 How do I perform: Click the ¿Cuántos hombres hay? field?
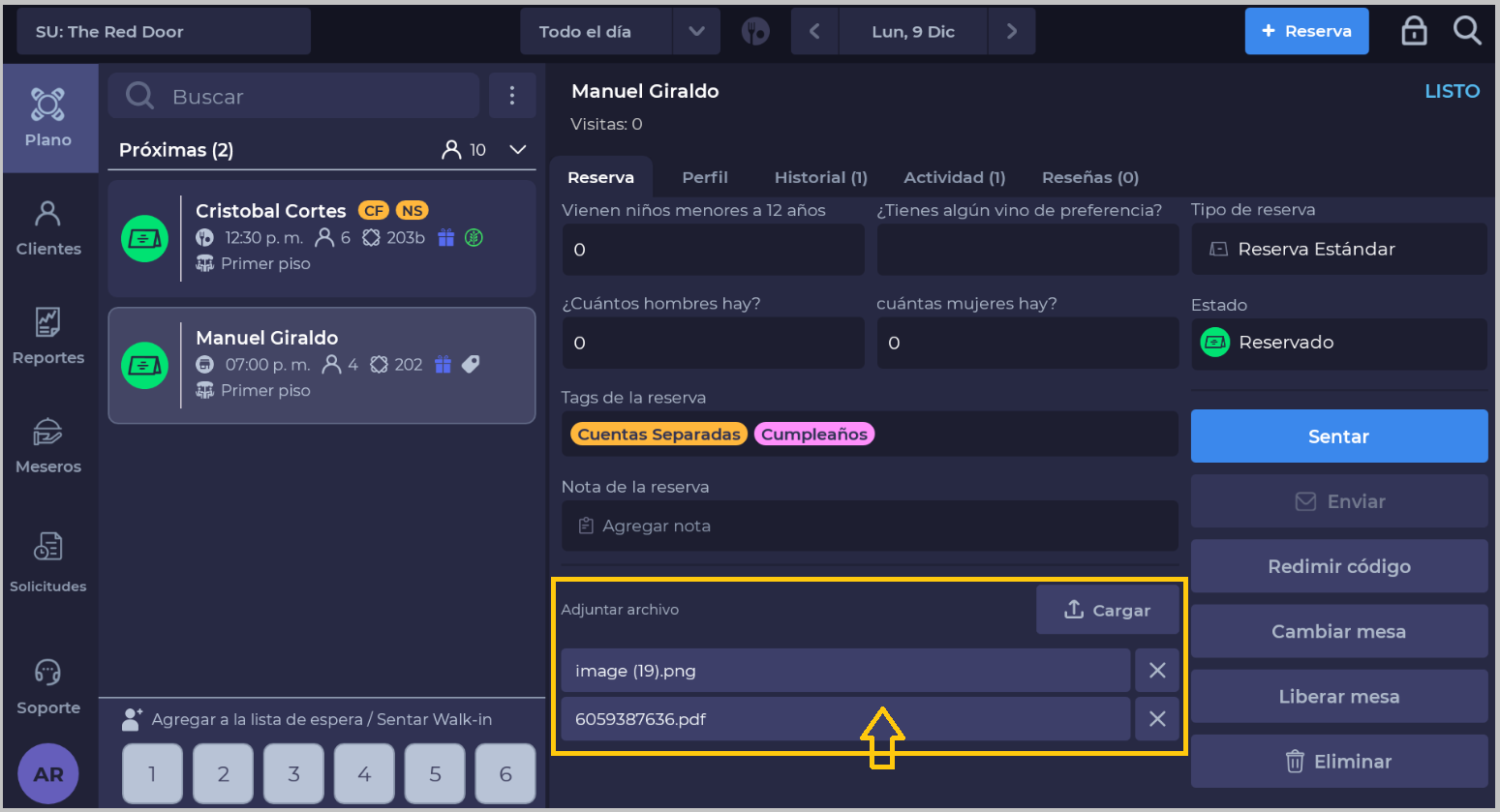(x=713, y=343)
